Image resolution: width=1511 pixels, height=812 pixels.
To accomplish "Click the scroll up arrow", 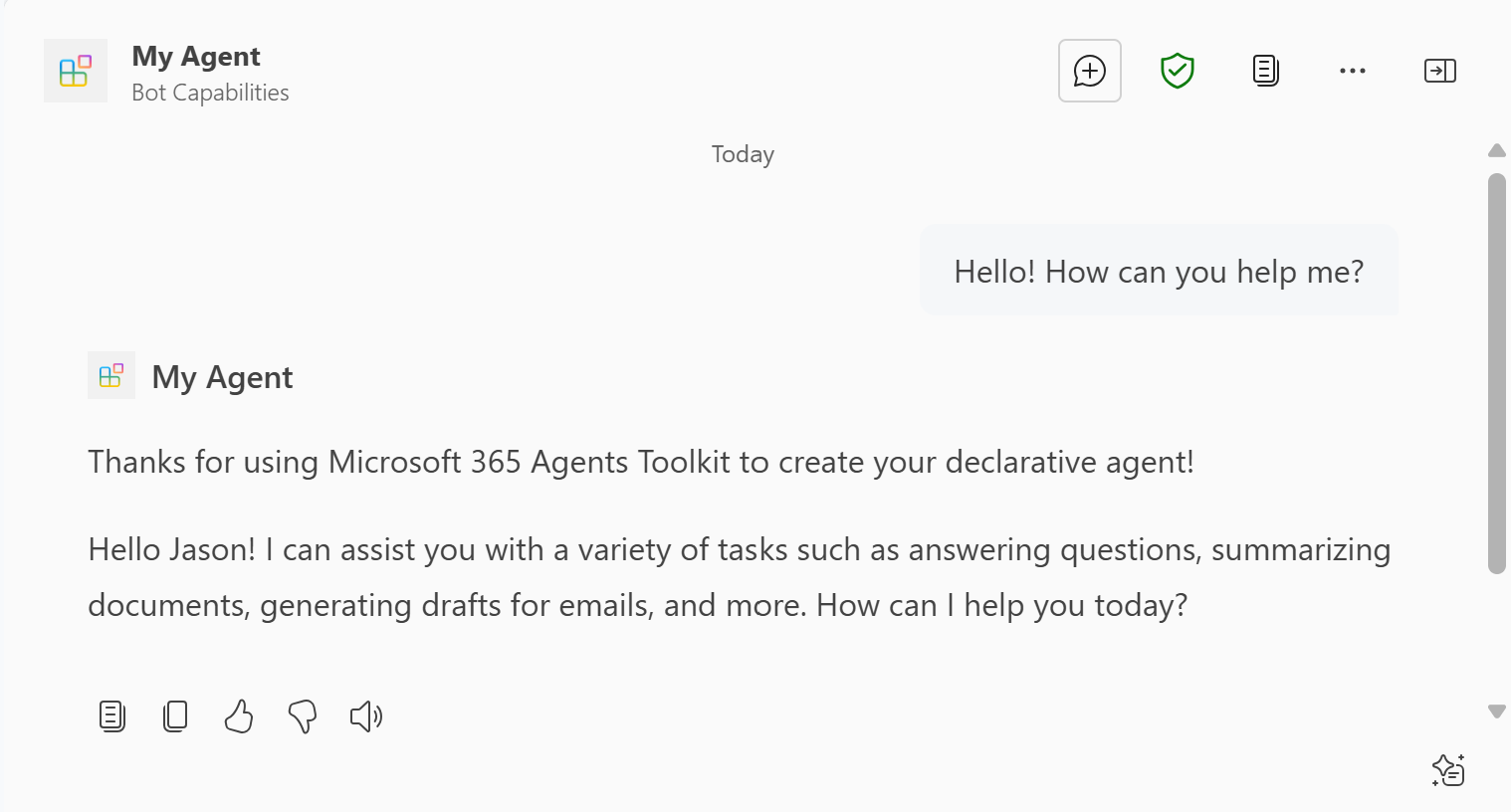I will click(1497, 150).
